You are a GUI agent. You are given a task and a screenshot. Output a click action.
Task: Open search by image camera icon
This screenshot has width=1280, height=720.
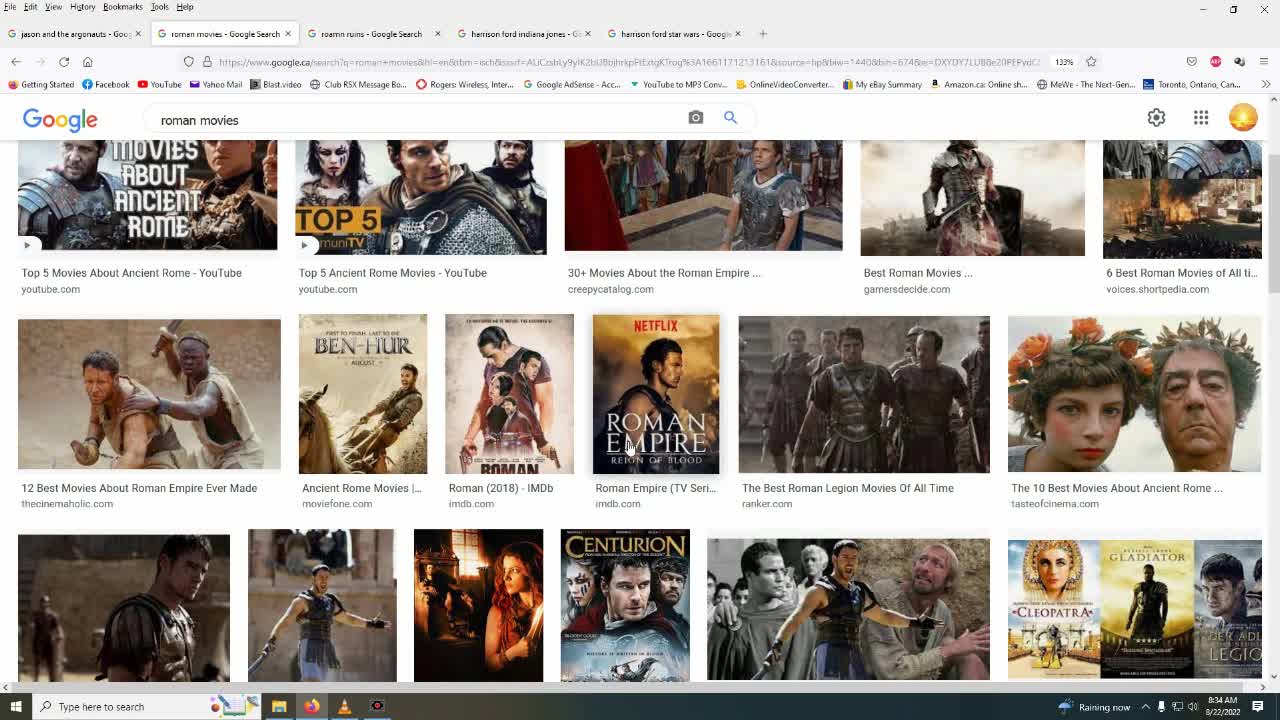pos(696,117)
